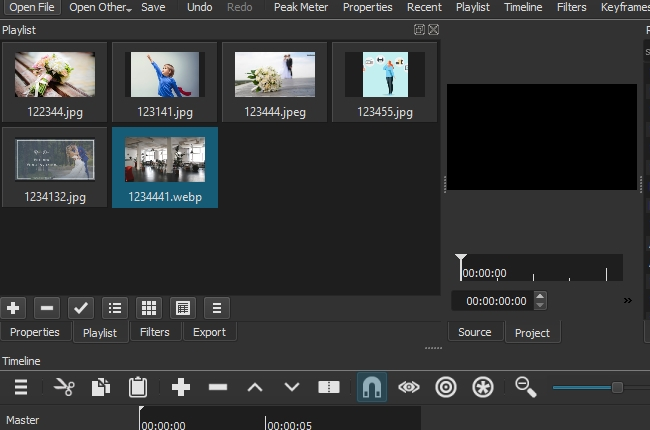The width and height of the screenshot is (650, 430).
Task: Close the Playlist panel
Action: 434,29
